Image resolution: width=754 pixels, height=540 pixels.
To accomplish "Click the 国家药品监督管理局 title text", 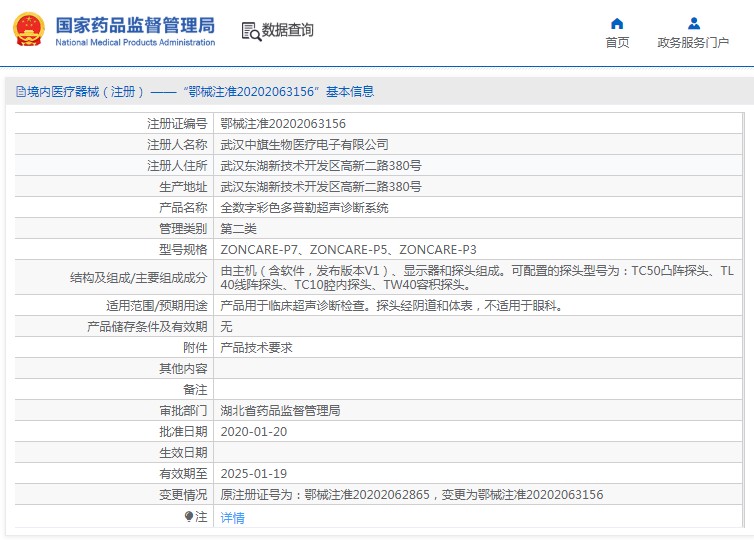I will pyautogui.click(x=135, y=25).
